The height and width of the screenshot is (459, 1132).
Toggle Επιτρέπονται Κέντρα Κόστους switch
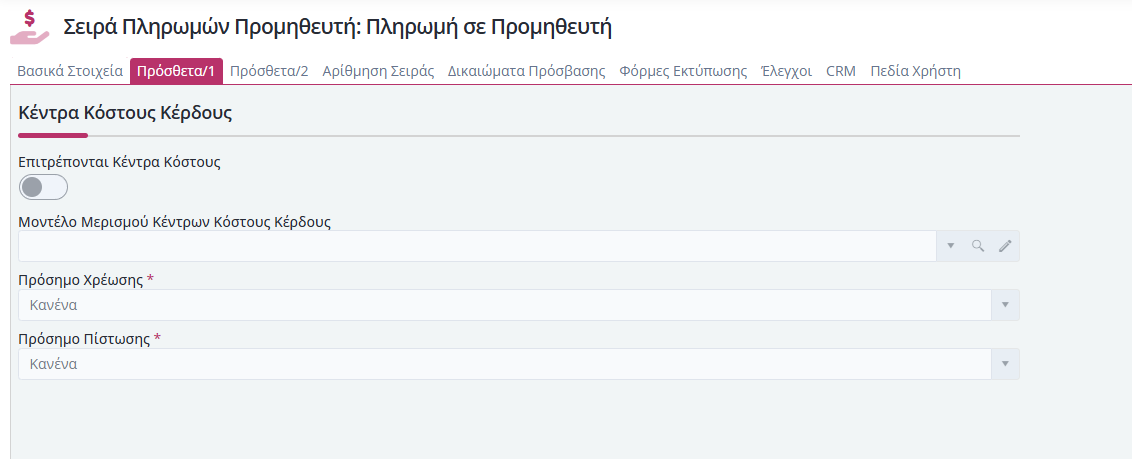(x=43, y=188)
